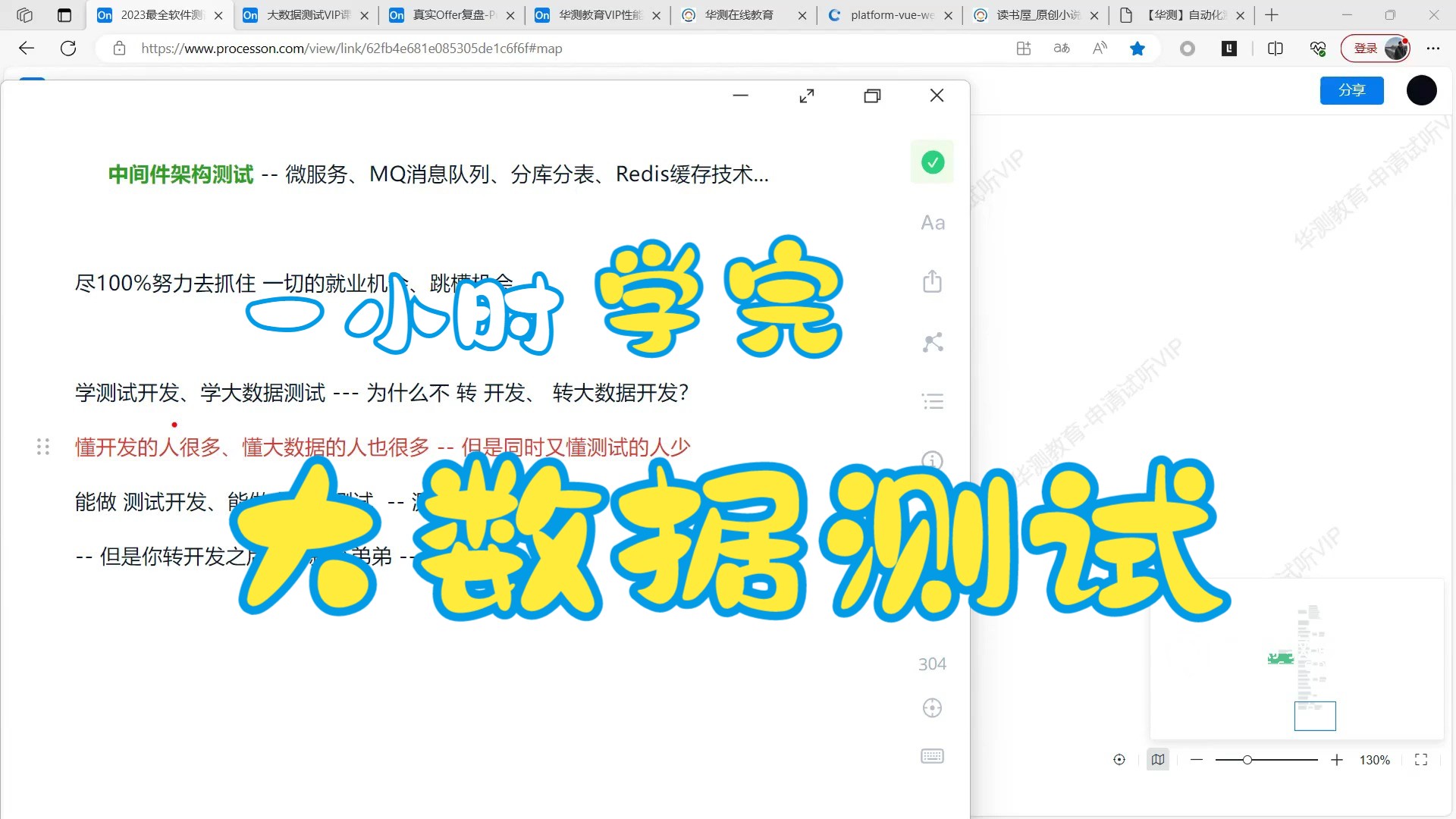Click the translate page icon

1062,49
